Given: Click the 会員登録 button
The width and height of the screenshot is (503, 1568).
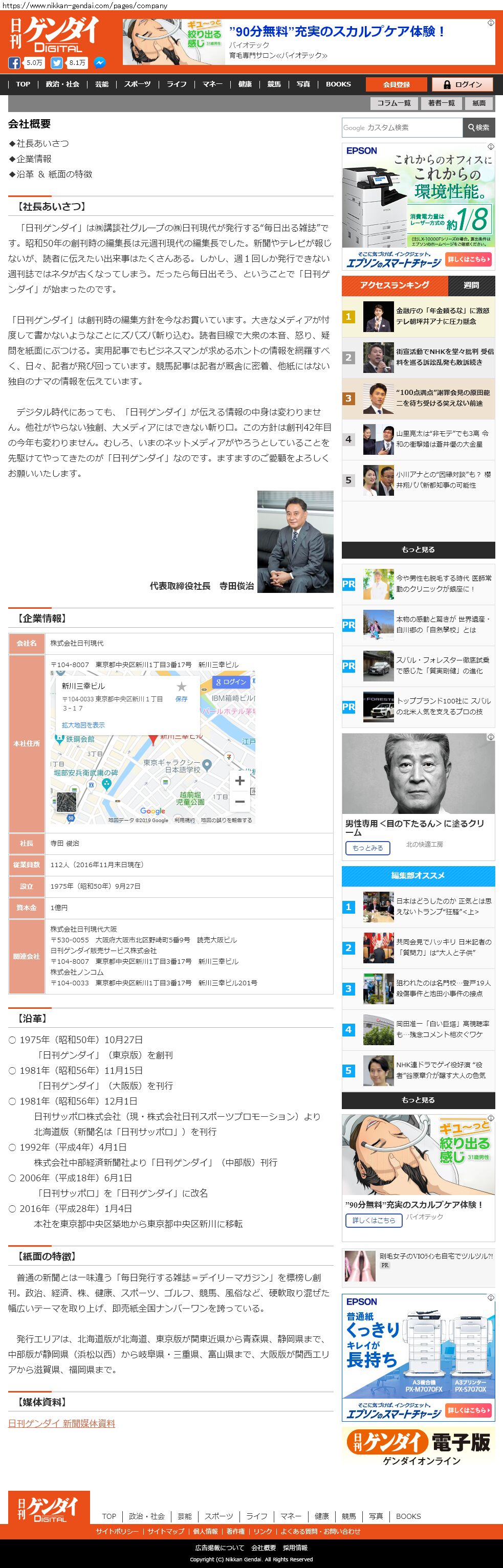Looking at the screenshot, I should tap(397, 84).
